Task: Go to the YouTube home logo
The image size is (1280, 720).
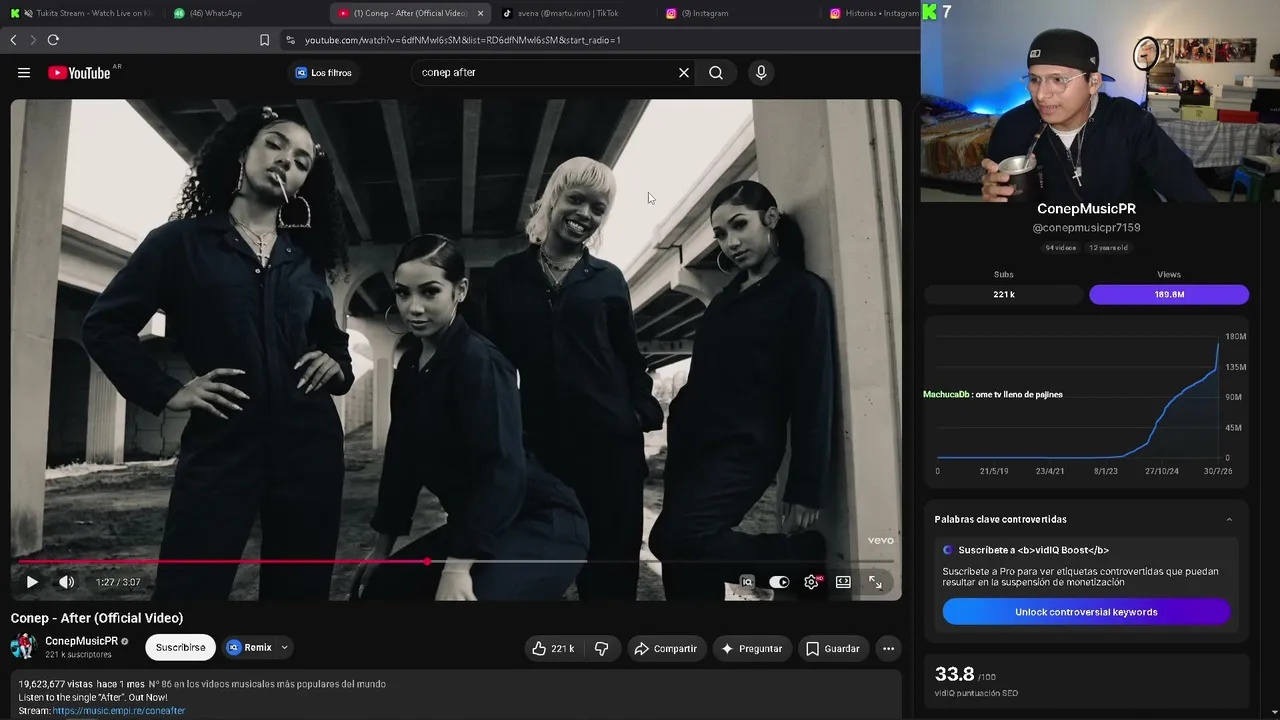Action: (79, 72)
